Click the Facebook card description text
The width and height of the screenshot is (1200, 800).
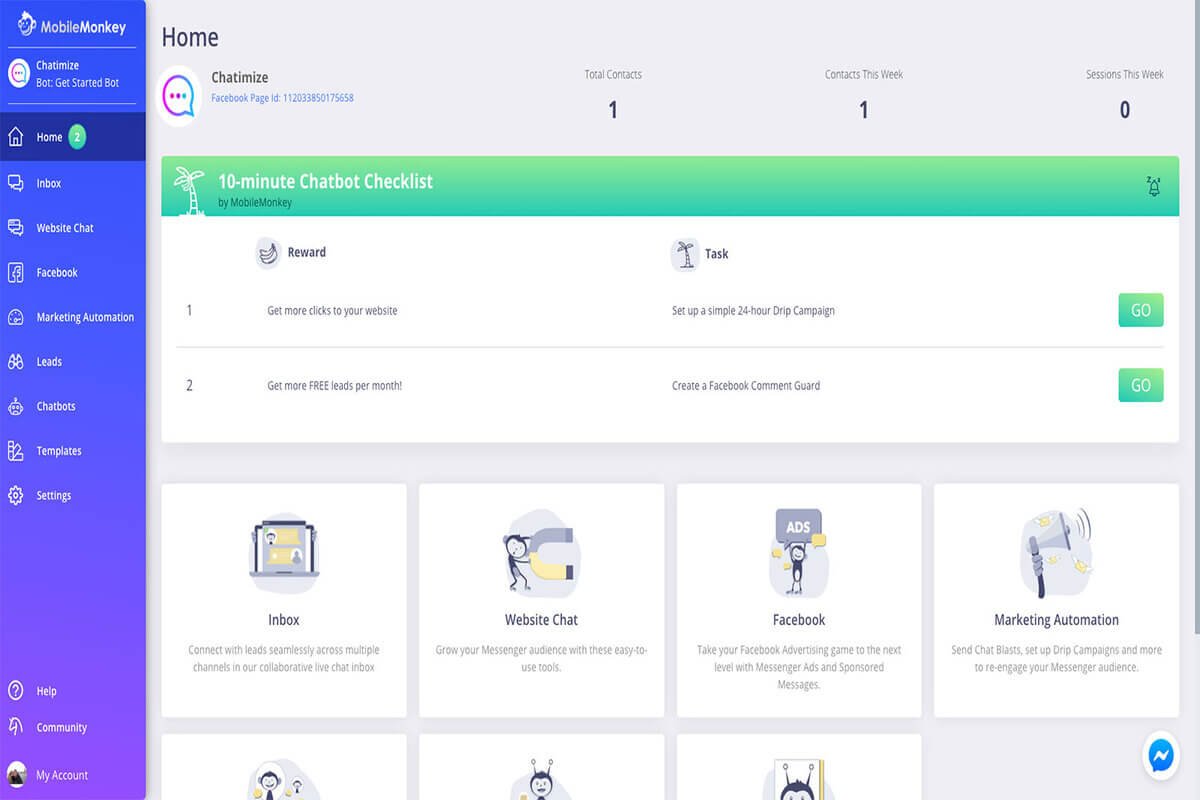coord(799,667)
